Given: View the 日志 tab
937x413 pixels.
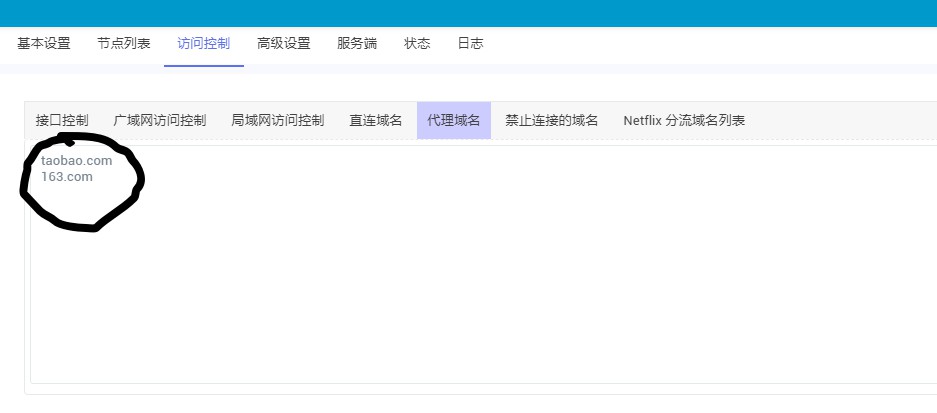Looking at the screenshot, I should point(470,44).
